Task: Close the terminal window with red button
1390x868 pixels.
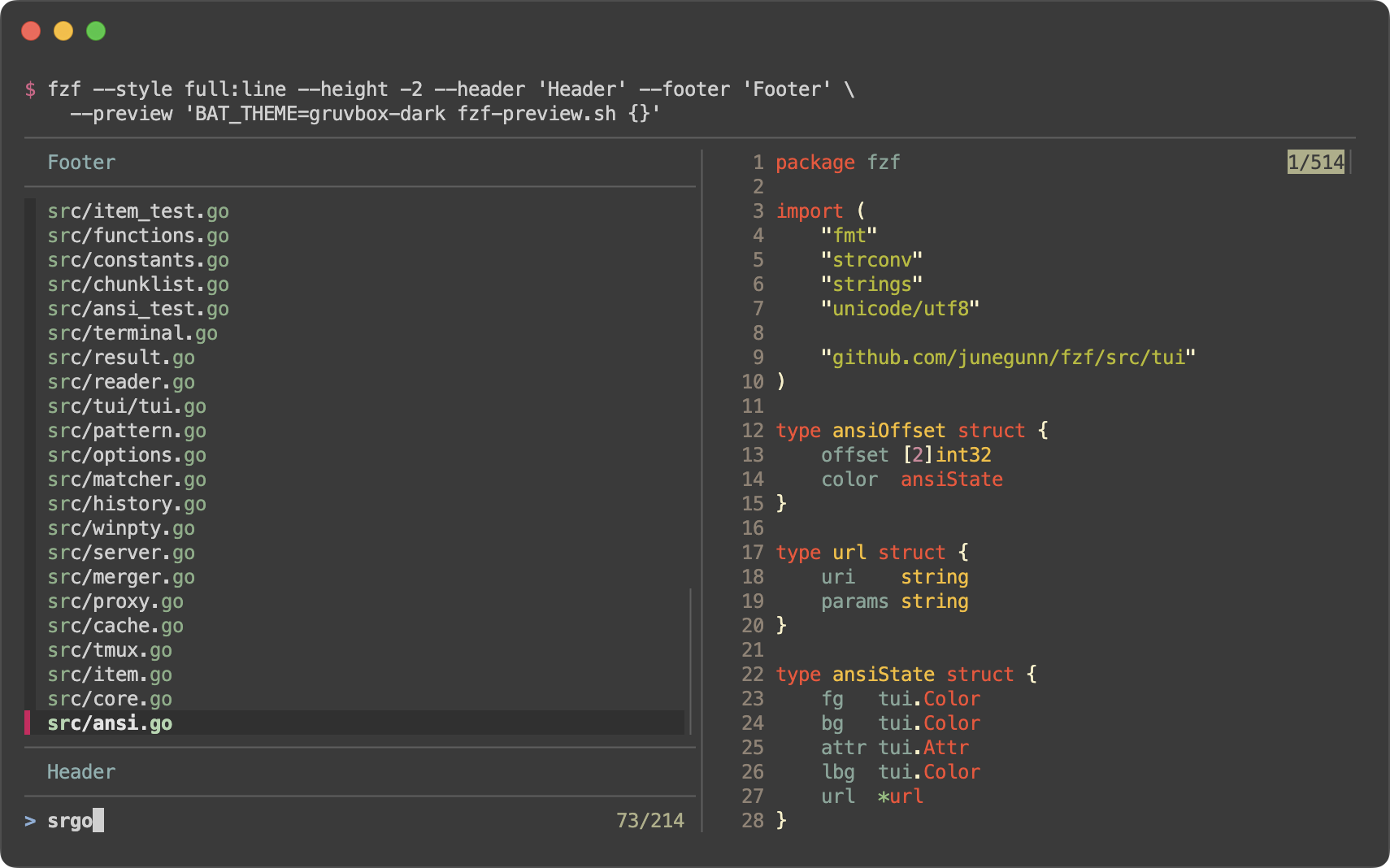Action: pos(31,31)
